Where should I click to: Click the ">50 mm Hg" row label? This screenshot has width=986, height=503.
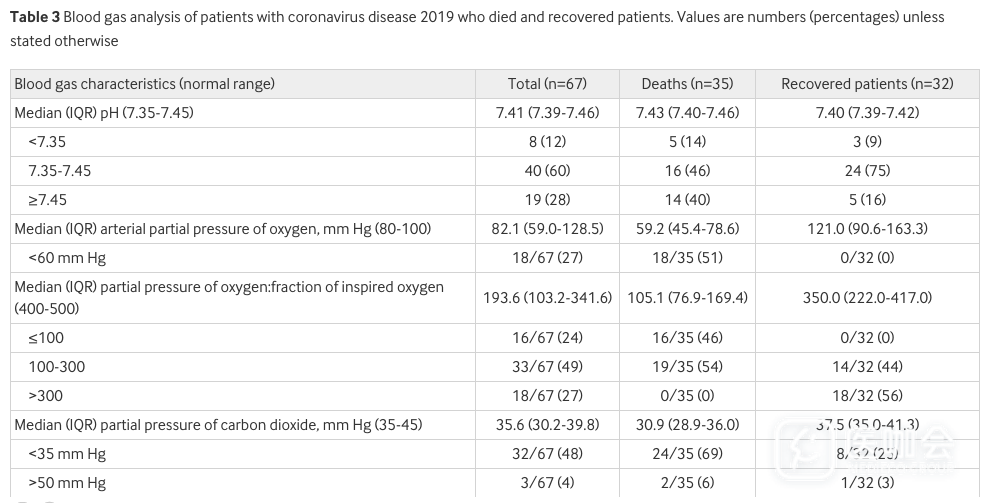coord(67,483)
